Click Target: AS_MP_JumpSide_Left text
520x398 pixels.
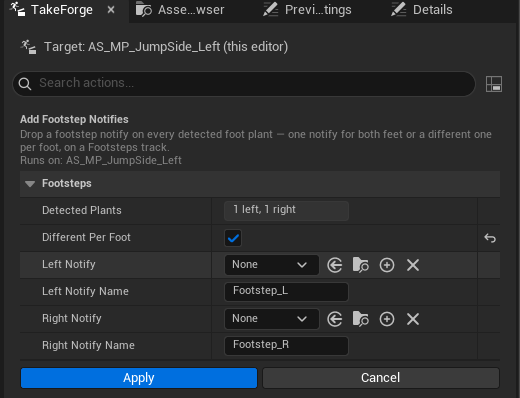tap(166, 47)
